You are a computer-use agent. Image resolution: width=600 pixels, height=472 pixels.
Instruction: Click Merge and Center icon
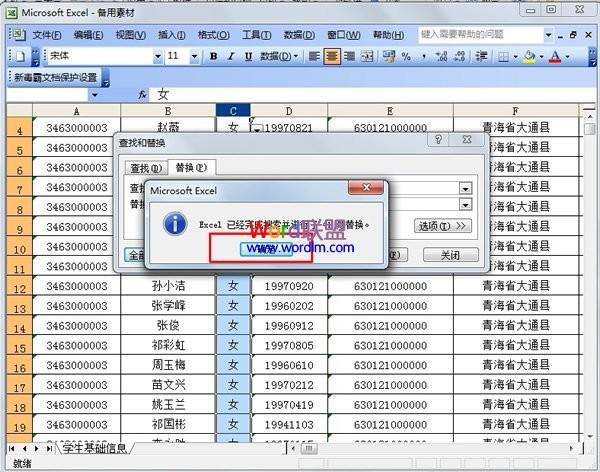click(367, 57)
